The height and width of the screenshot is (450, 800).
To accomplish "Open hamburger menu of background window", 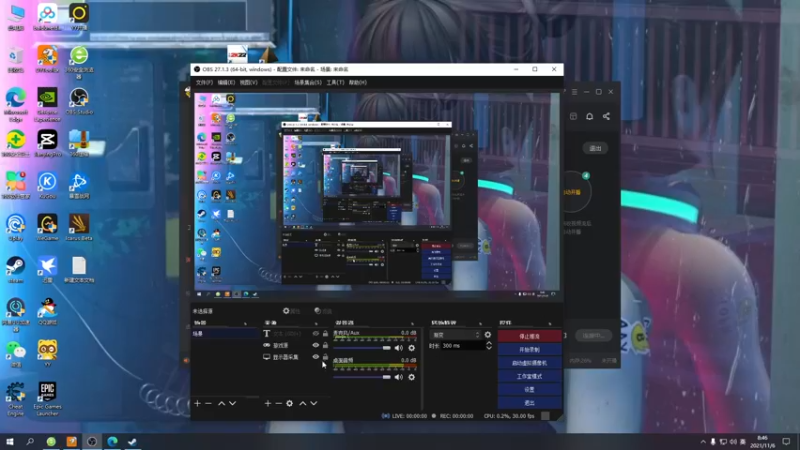I will tap(574, 92).
